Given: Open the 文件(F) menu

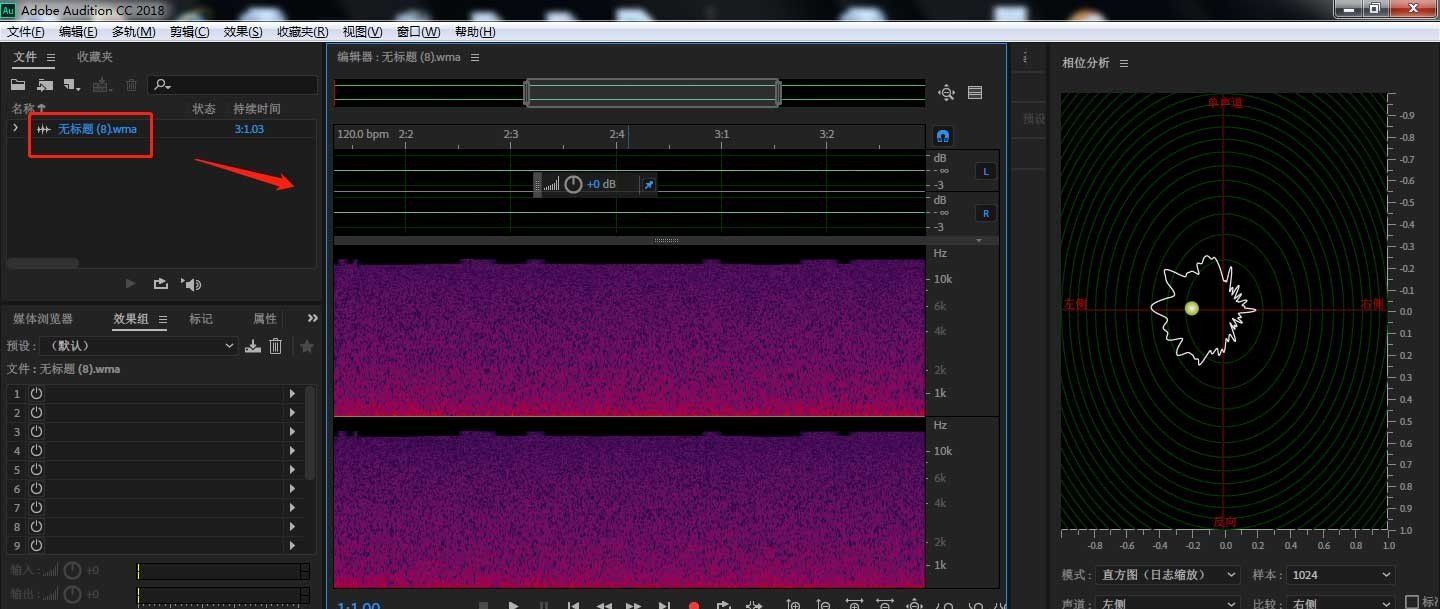Looking at the screenshot, I should (26, 32).
